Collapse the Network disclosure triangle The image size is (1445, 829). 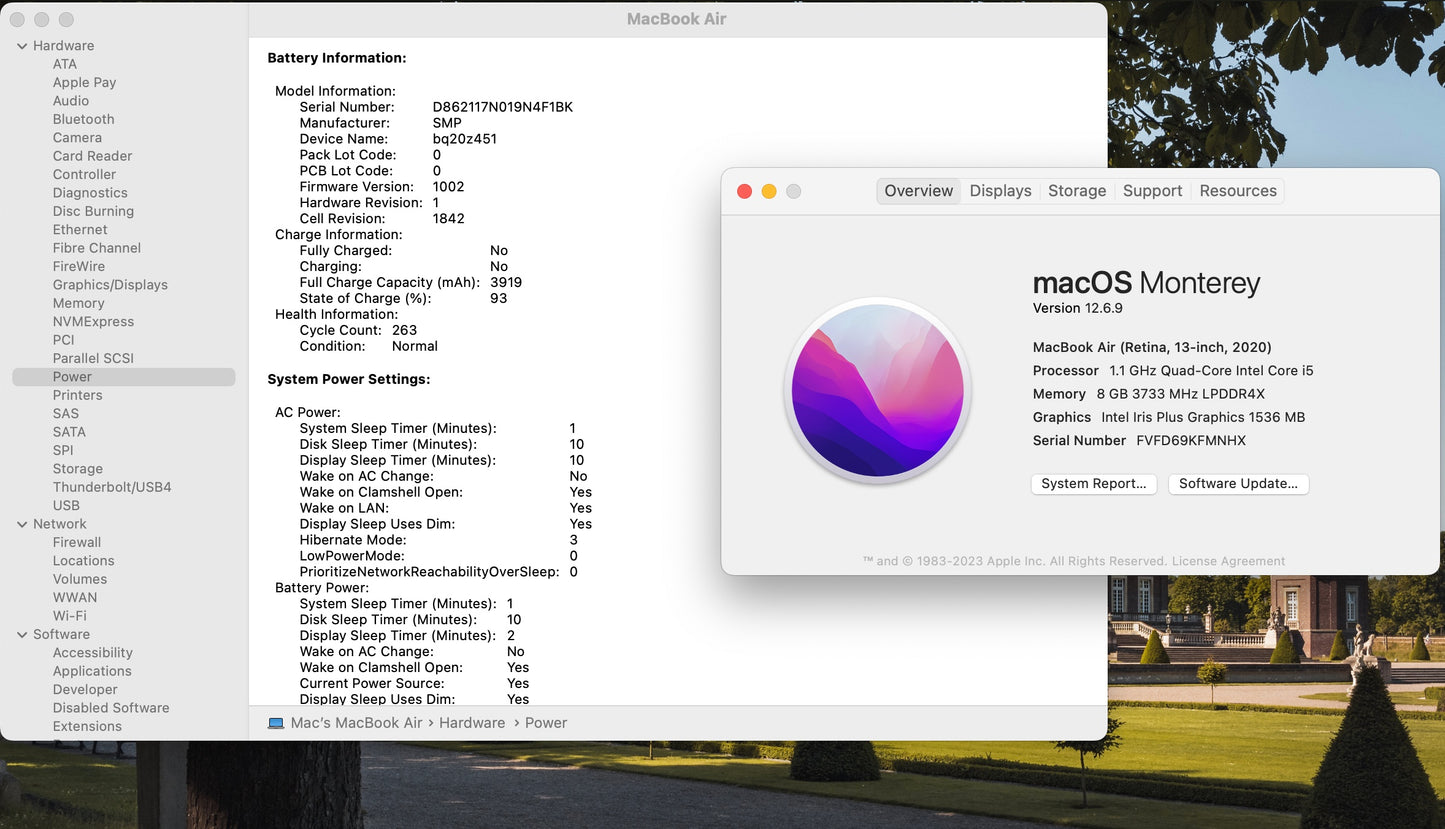(22, 524)
